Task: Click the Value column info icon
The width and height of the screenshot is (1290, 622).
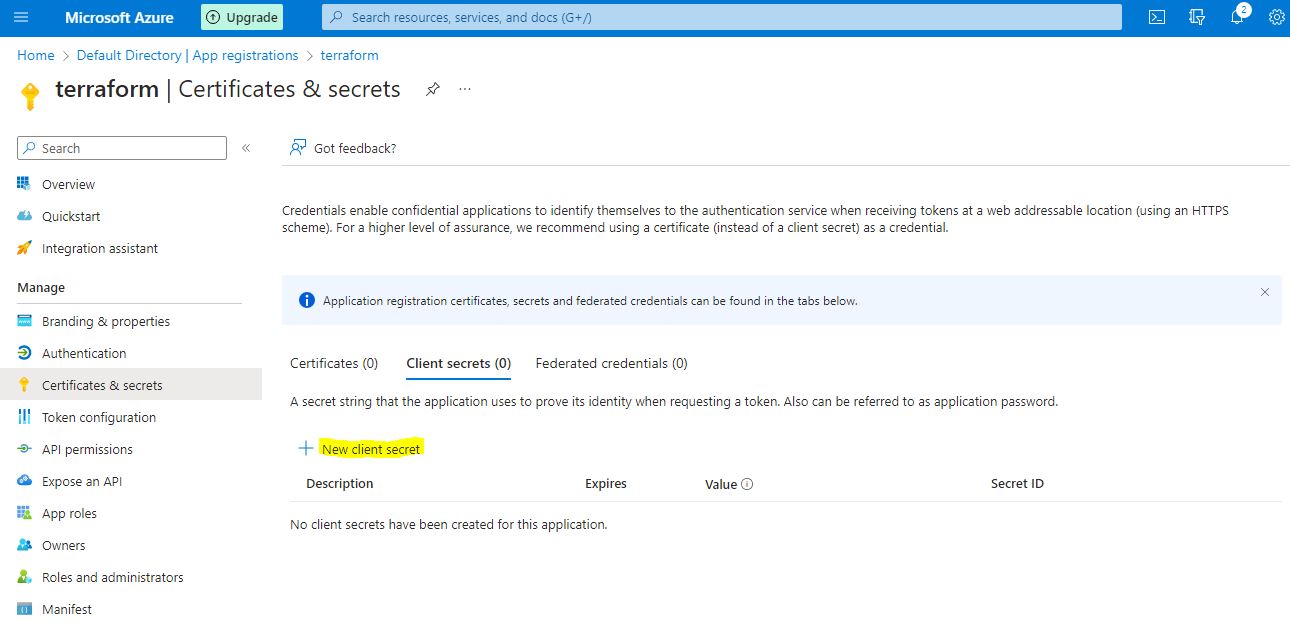Action: 747,484
